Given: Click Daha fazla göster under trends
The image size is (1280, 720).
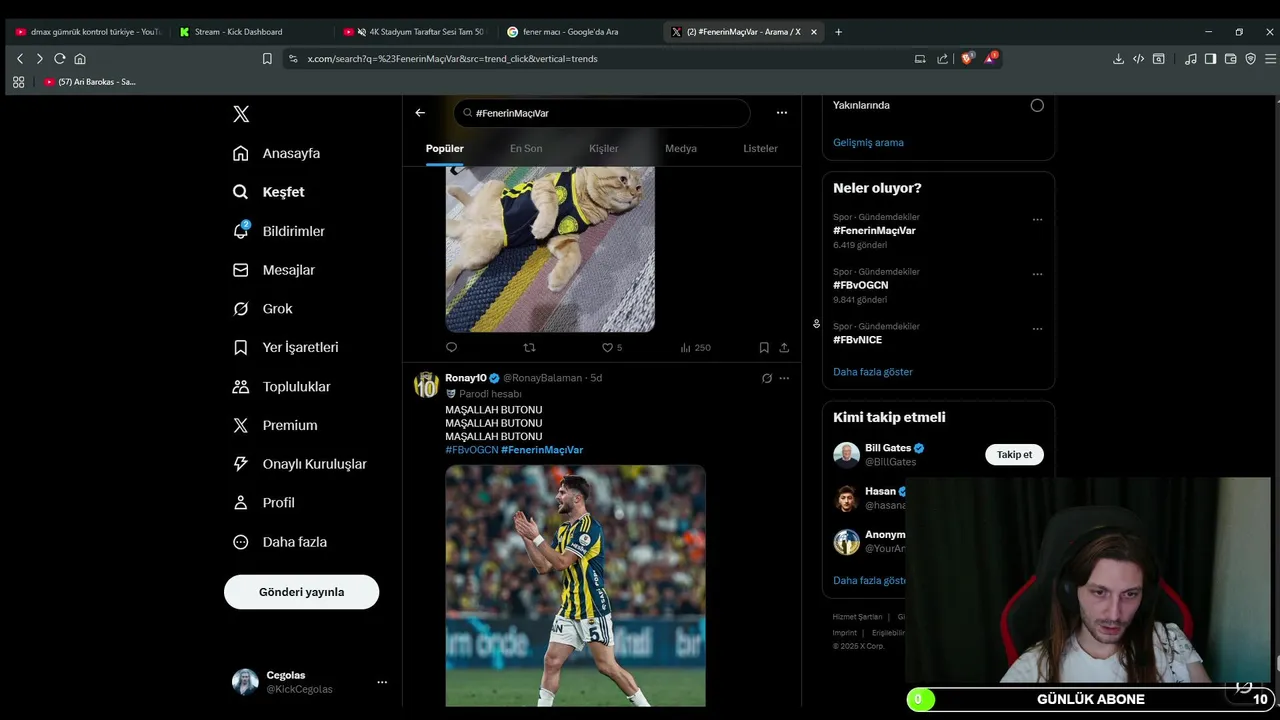Looking at the screenshot, I should coord(873,372).
